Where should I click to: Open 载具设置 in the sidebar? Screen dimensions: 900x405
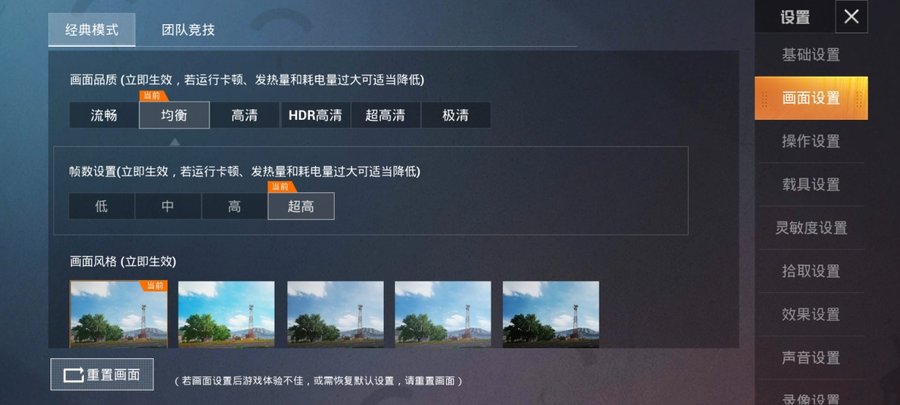tap(810, 185)
